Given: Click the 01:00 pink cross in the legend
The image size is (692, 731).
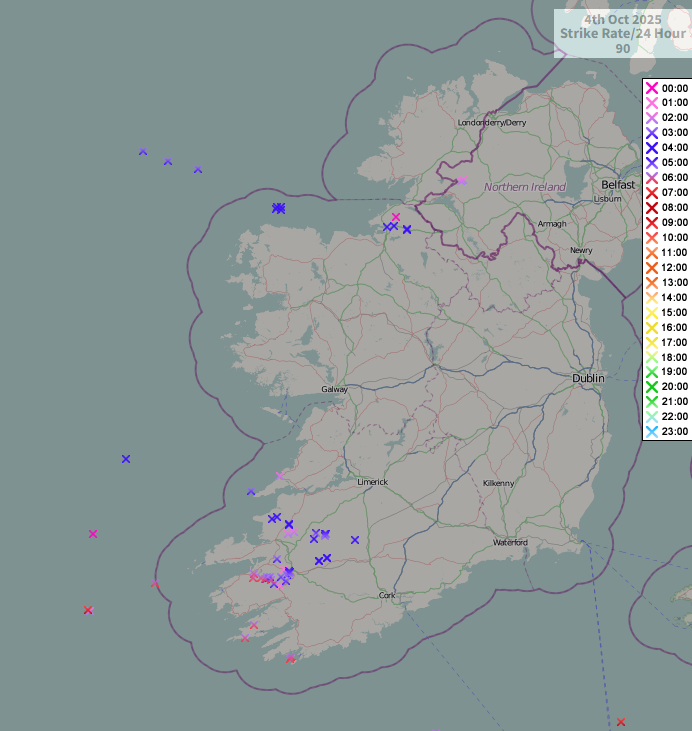Looking at the screenshot, I should click(652, 103).
